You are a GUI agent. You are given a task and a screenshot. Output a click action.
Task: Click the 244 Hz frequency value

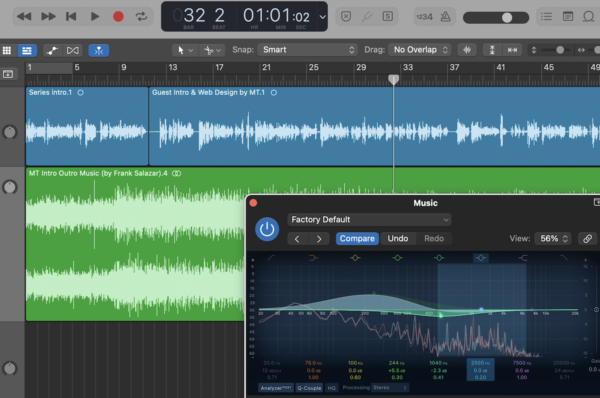(396, 363)
